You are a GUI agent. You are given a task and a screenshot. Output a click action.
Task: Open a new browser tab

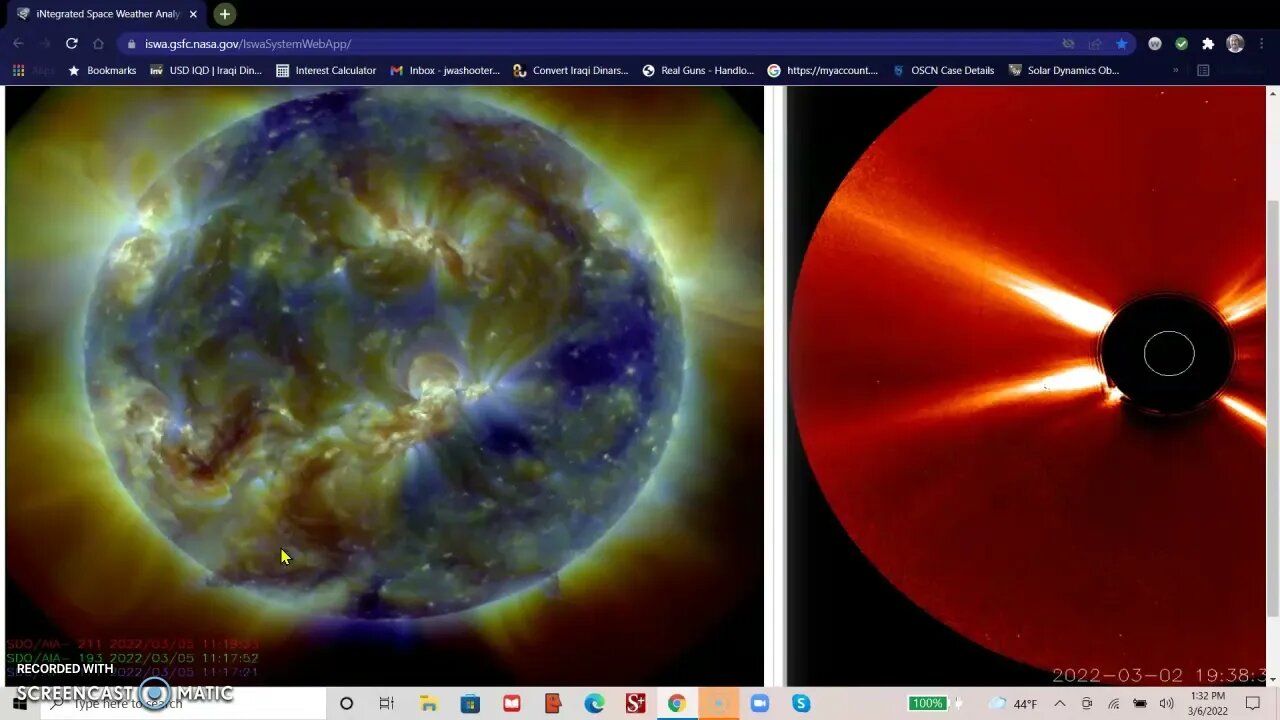pos(225,14)
